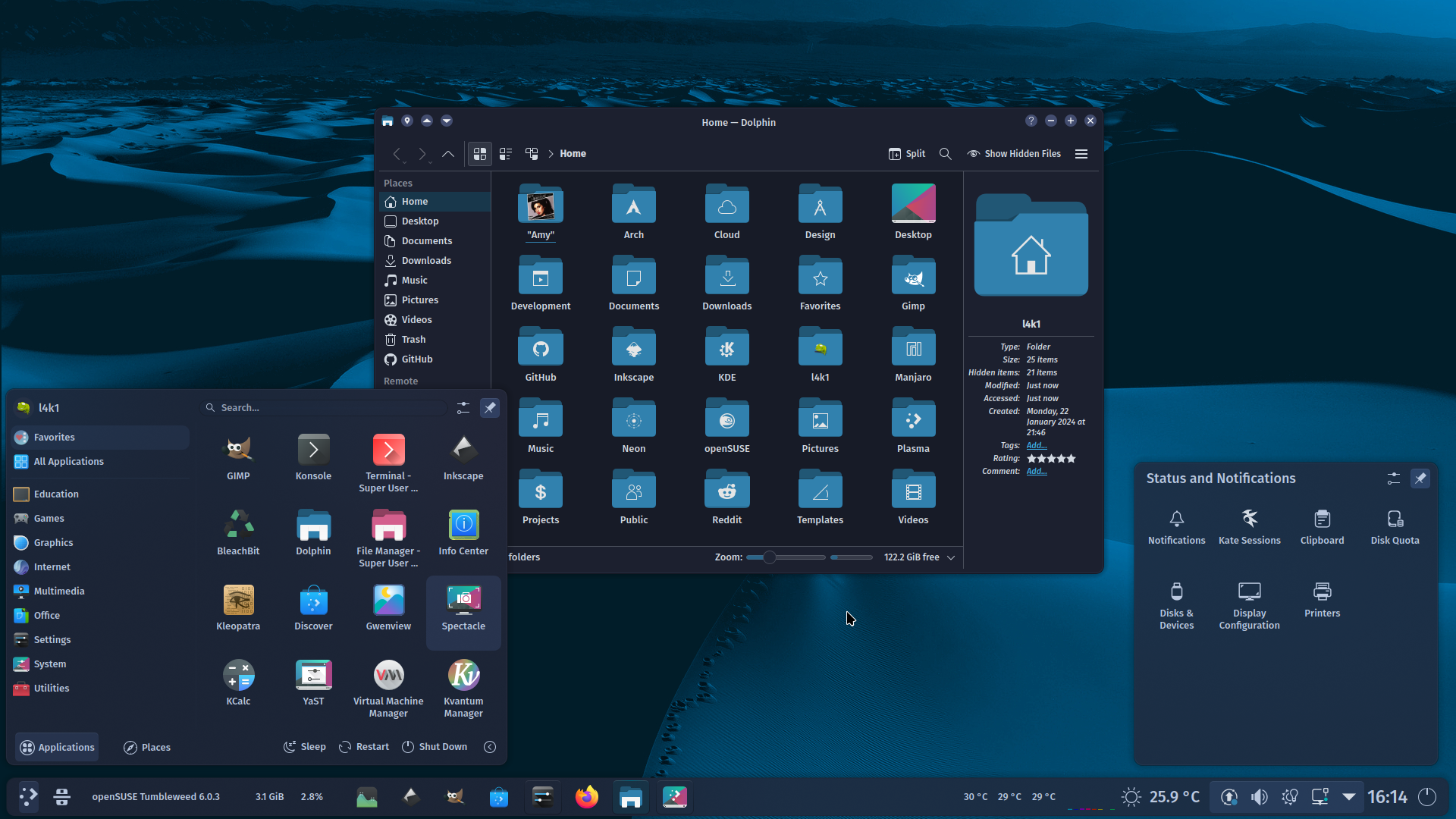Switch Dolphin to Compact view mode
The width and height of the screenshot is (1456, 819).
click(505, 153)
